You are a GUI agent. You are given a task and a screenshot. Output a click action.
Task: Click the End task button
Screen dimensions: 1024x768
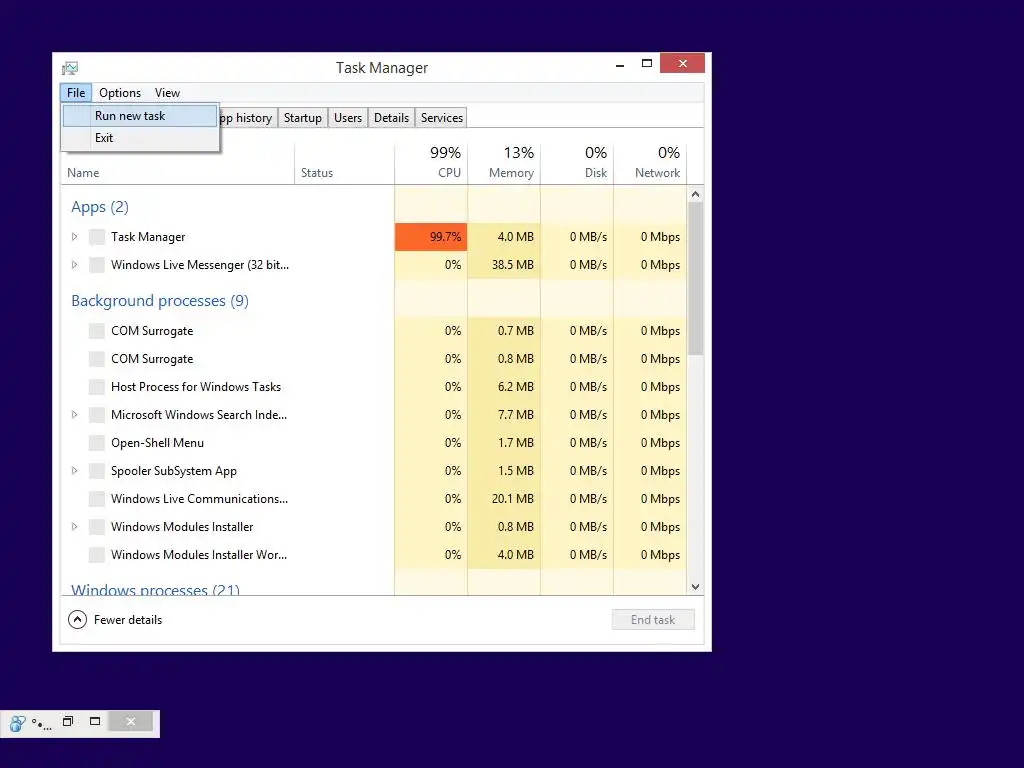[653, 620]
